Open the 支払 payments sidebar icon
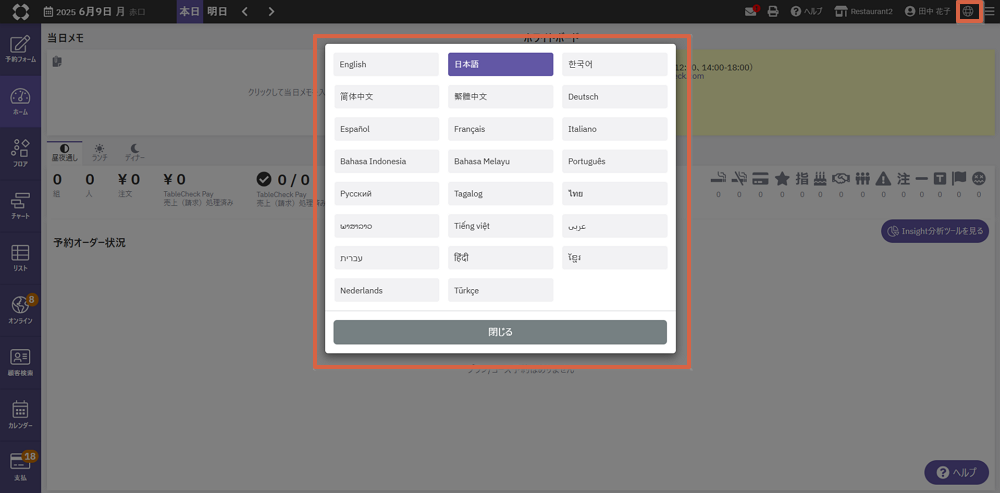The image size is (1000, 493). coord(20,467)
